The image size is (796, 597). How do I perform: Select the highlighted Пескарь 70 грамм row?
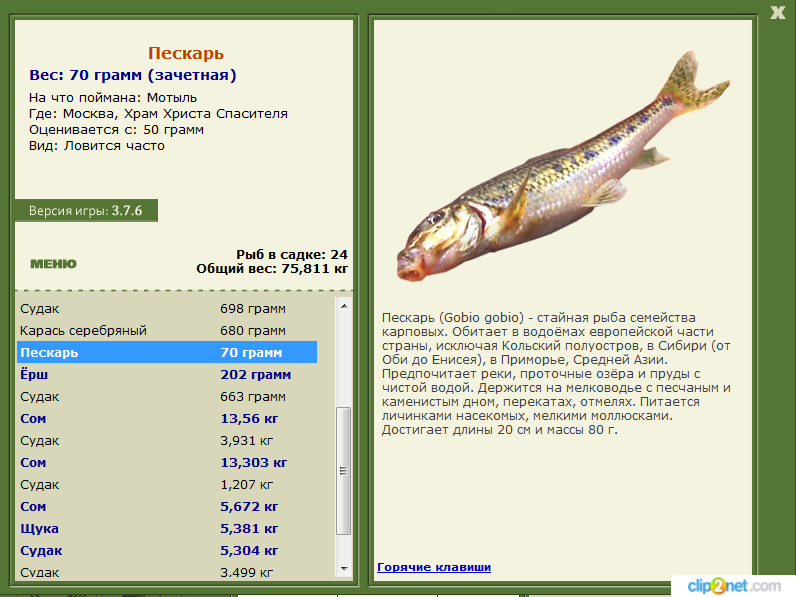click(x=167, y=352)
